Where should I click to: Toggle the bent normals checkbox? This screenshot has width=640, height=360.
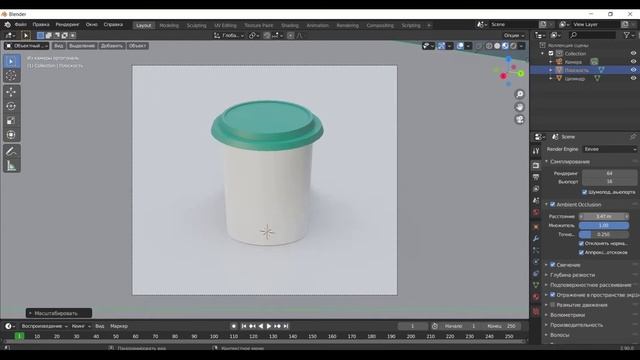[x=582, y=244]
